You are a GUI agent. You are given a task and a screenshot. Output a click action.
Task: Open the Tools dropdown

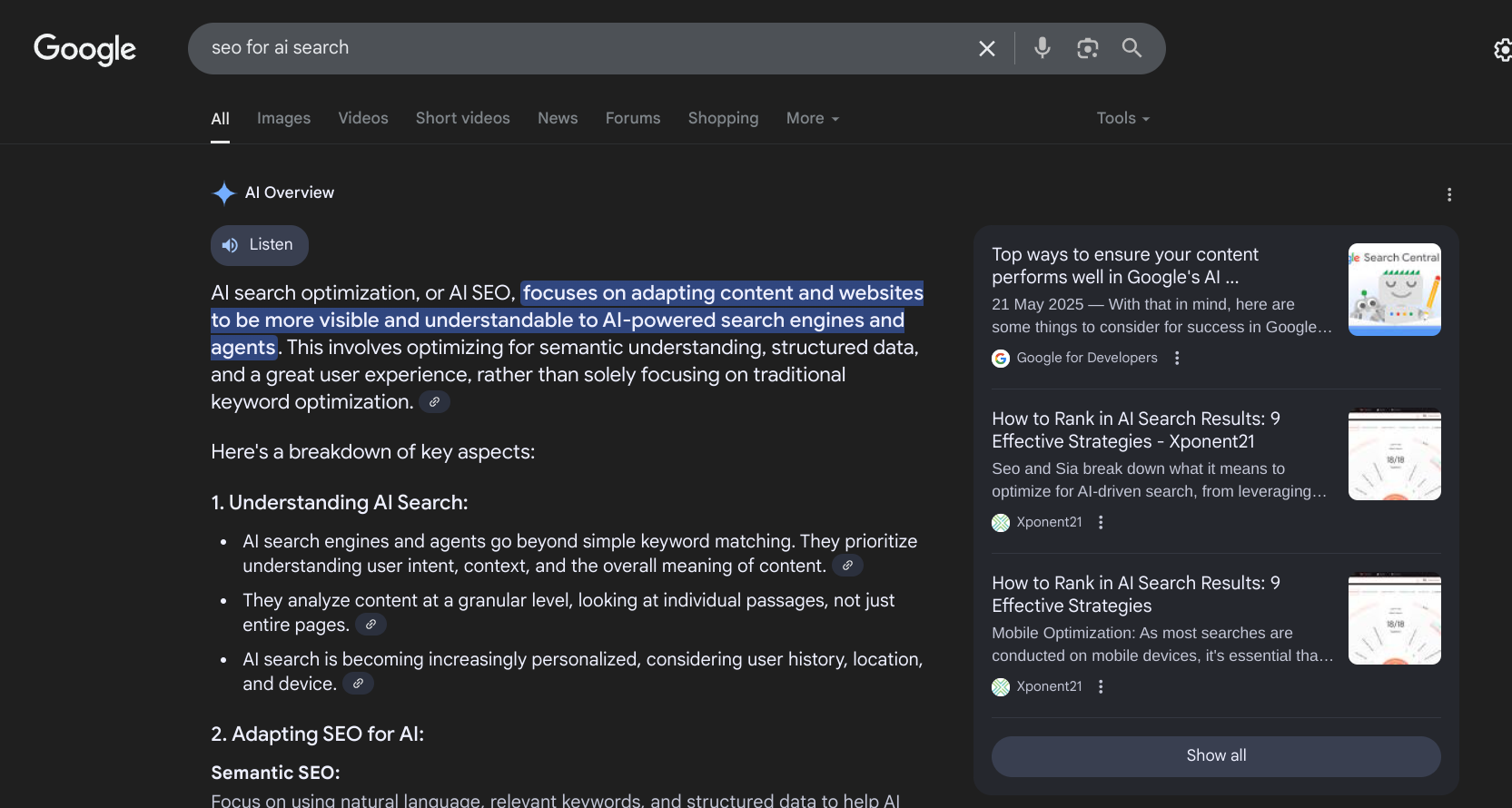[x=1123, y=119]
